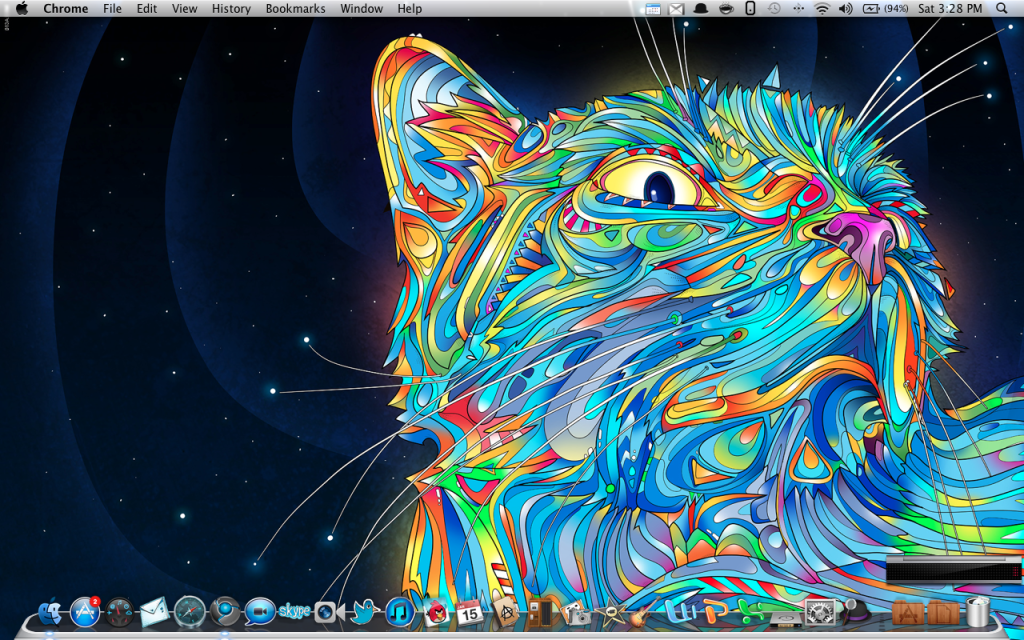Screen dimensions: 1024x640
Task: Click the Chrome icon in dock
Action: pyautogui.click(x=225, y=612)
